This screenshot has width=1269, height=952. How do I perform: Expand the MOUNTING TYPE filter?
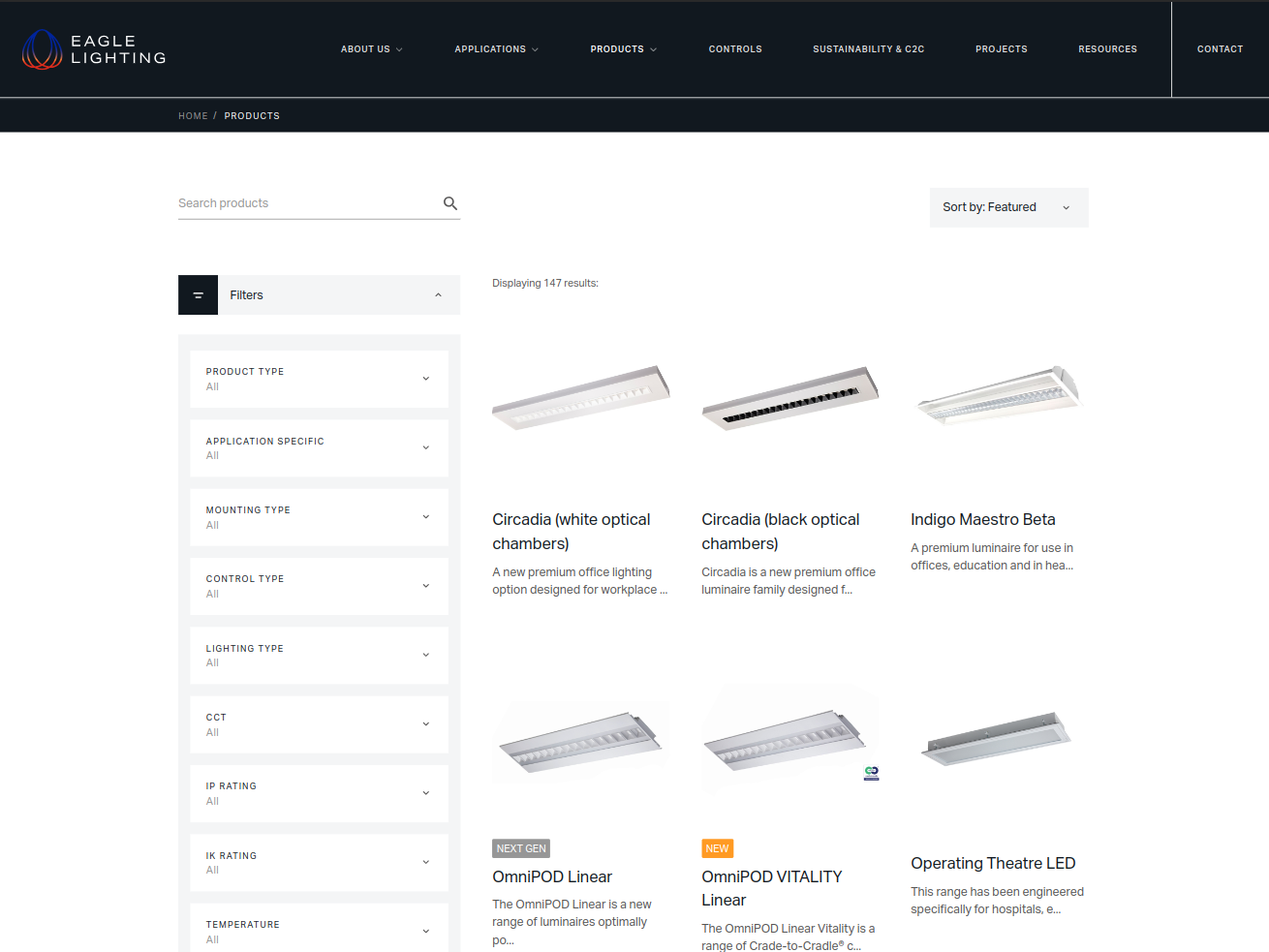tap(318, 516)
